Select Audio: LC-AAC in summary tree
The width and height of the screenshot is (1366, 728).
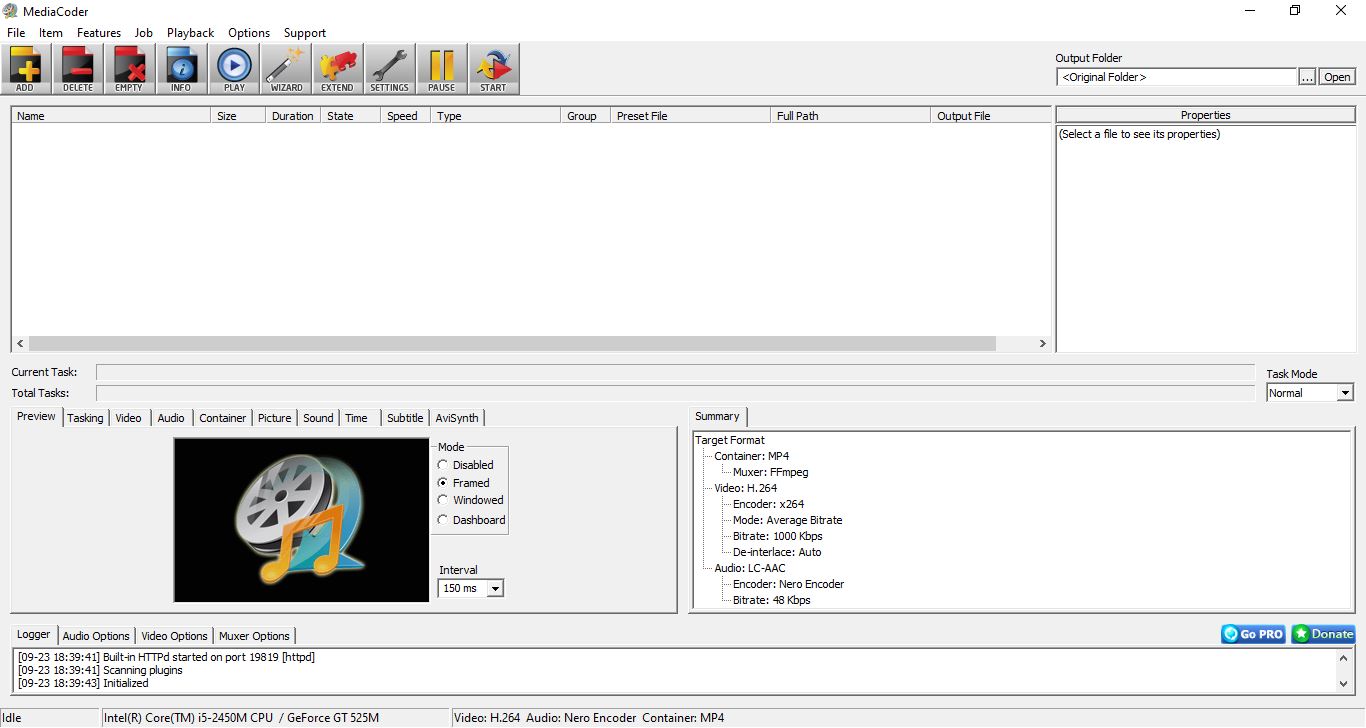click(x=749, y=568)
